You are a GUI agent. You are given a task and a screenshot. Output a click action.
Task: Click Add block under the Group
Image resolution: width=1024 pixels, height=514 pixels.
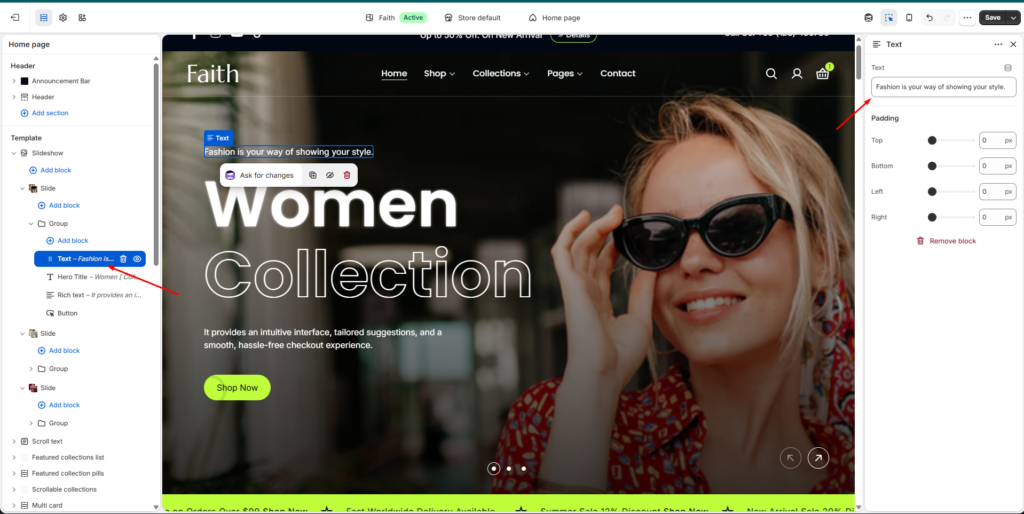(67, 240)
